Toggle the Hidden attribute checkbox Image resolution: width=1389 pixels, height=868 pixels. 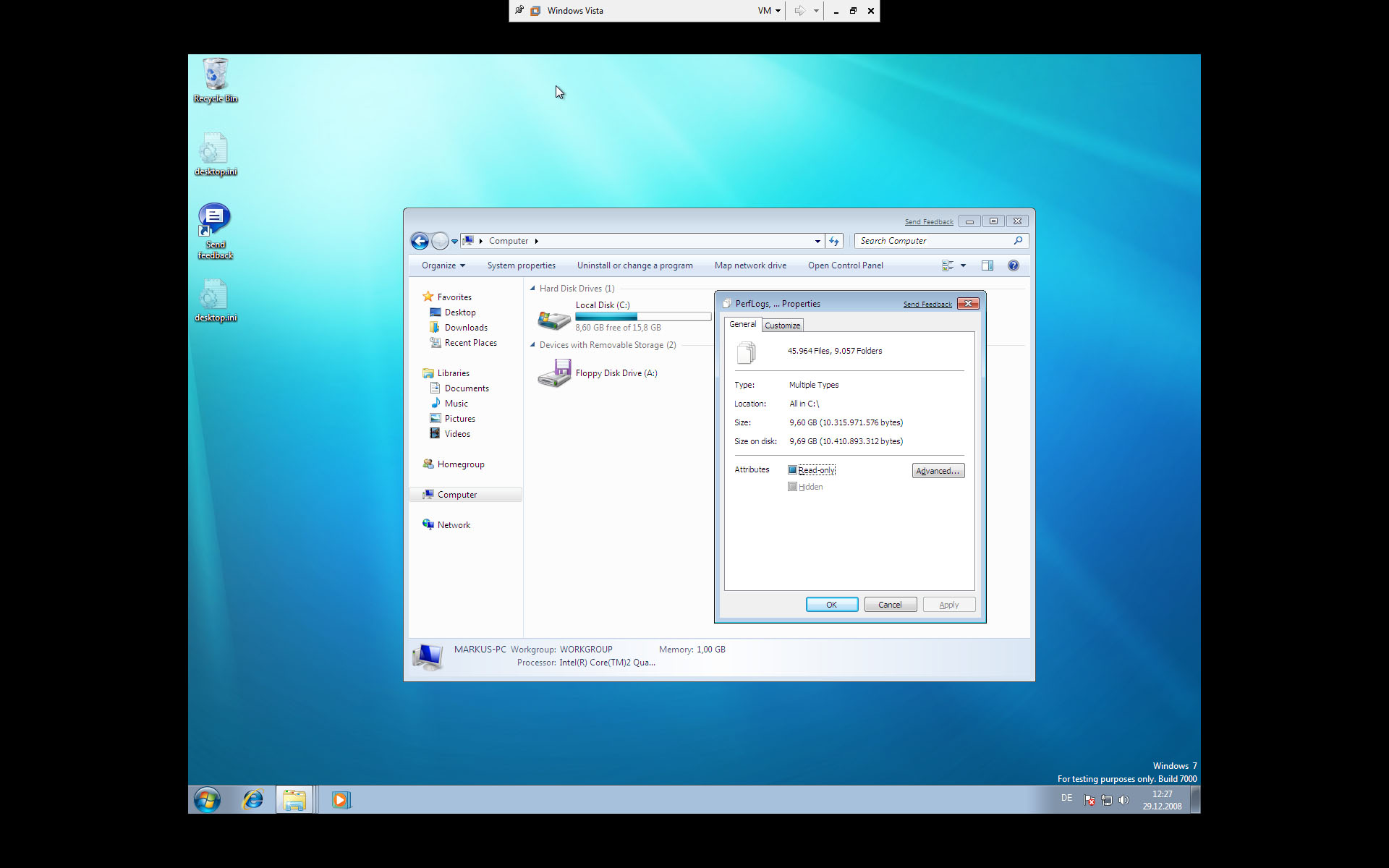(792, 487)
